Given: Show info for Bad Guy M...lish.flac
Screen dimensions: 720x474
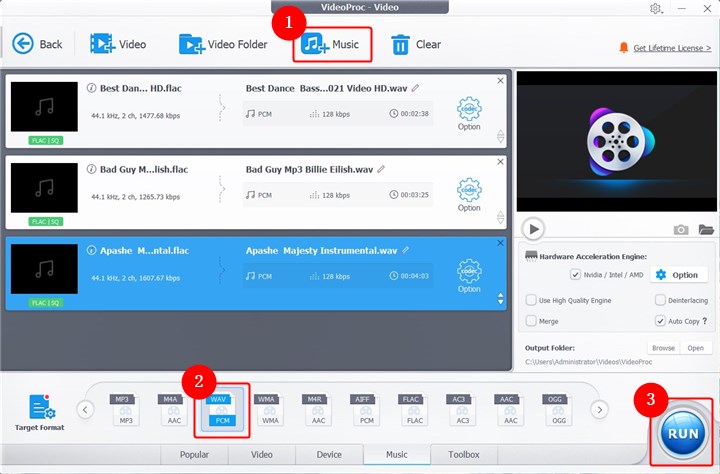Looking at the screenshot, I should click(x=91, y=169).
